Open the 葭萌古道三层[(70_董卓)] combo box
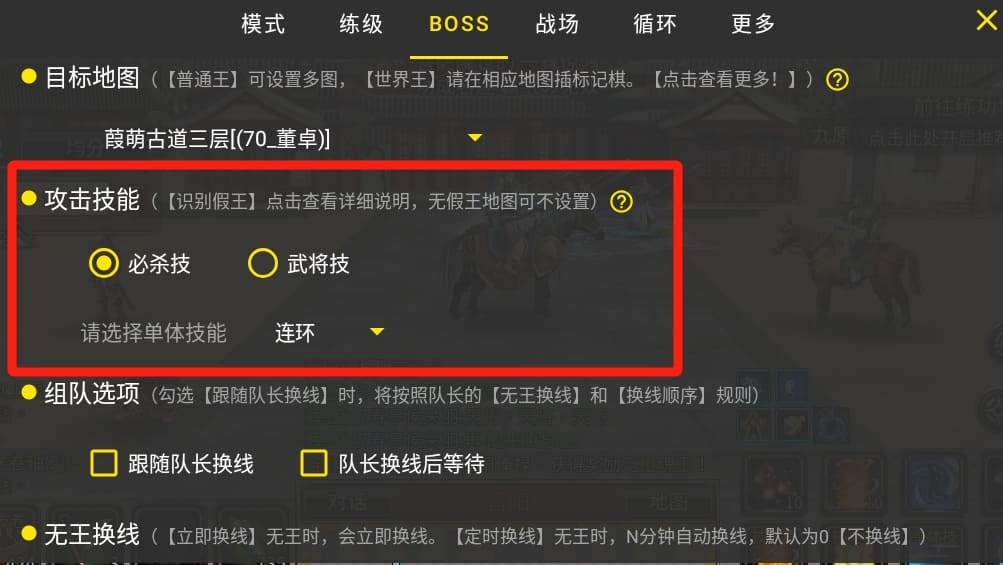This screenshot has width=1003, height=565. tap(294, 138)
